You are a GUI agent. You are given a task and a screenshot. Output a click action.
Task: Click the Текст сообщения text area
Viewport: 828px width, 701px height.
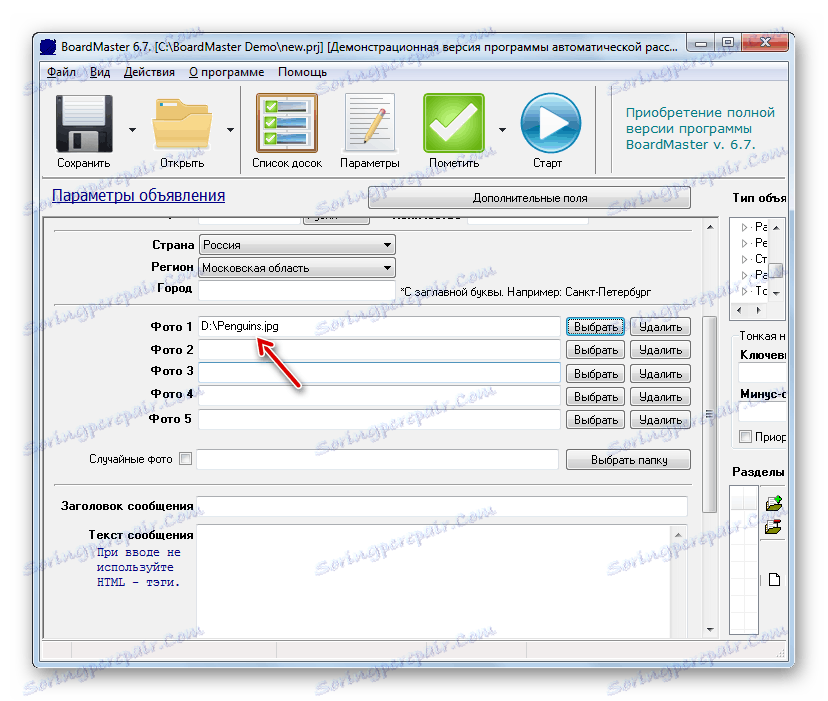[x=434, y=581]
